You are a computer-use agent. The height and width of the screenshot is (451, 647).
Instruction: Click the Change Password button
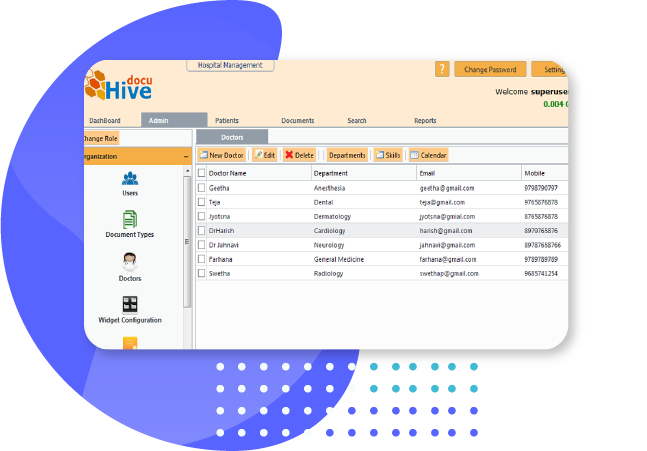click(490, 70)
